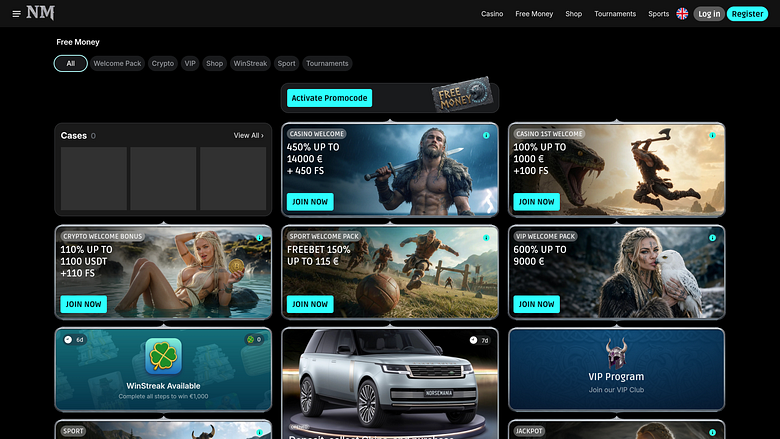Click Join Now on the Casino Welcome card

pyautogui.click(x=310, y=202)
